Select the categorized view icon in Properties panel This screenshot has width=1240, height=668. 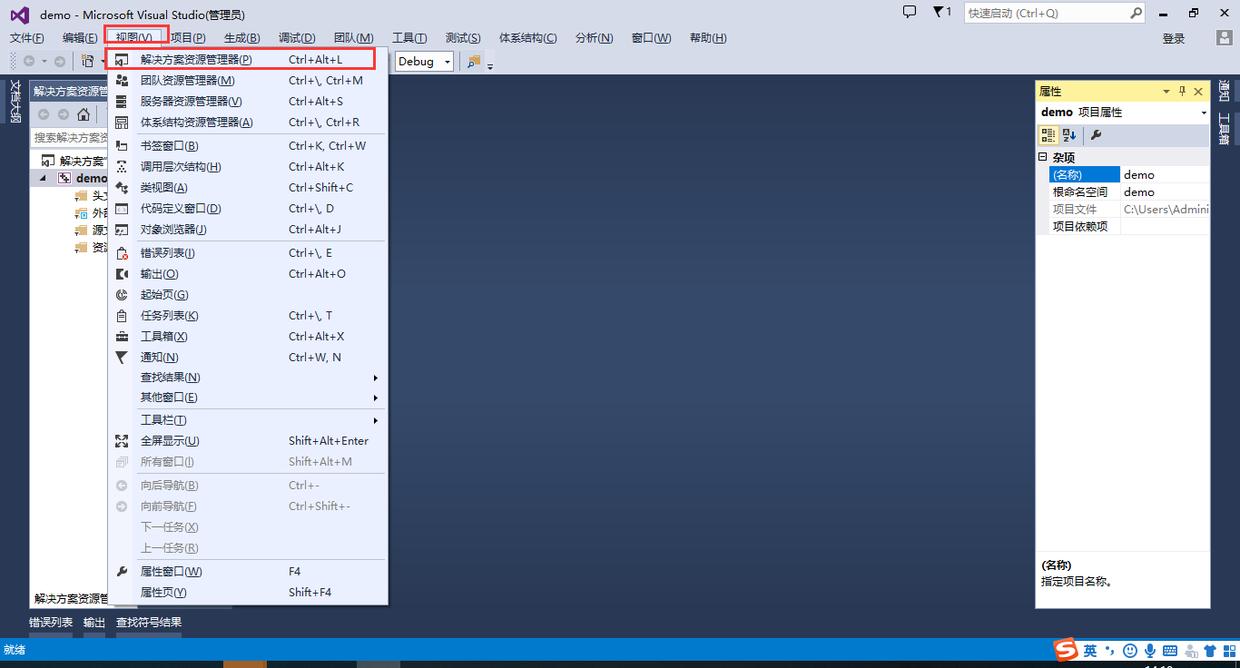tap(1048, 134)
